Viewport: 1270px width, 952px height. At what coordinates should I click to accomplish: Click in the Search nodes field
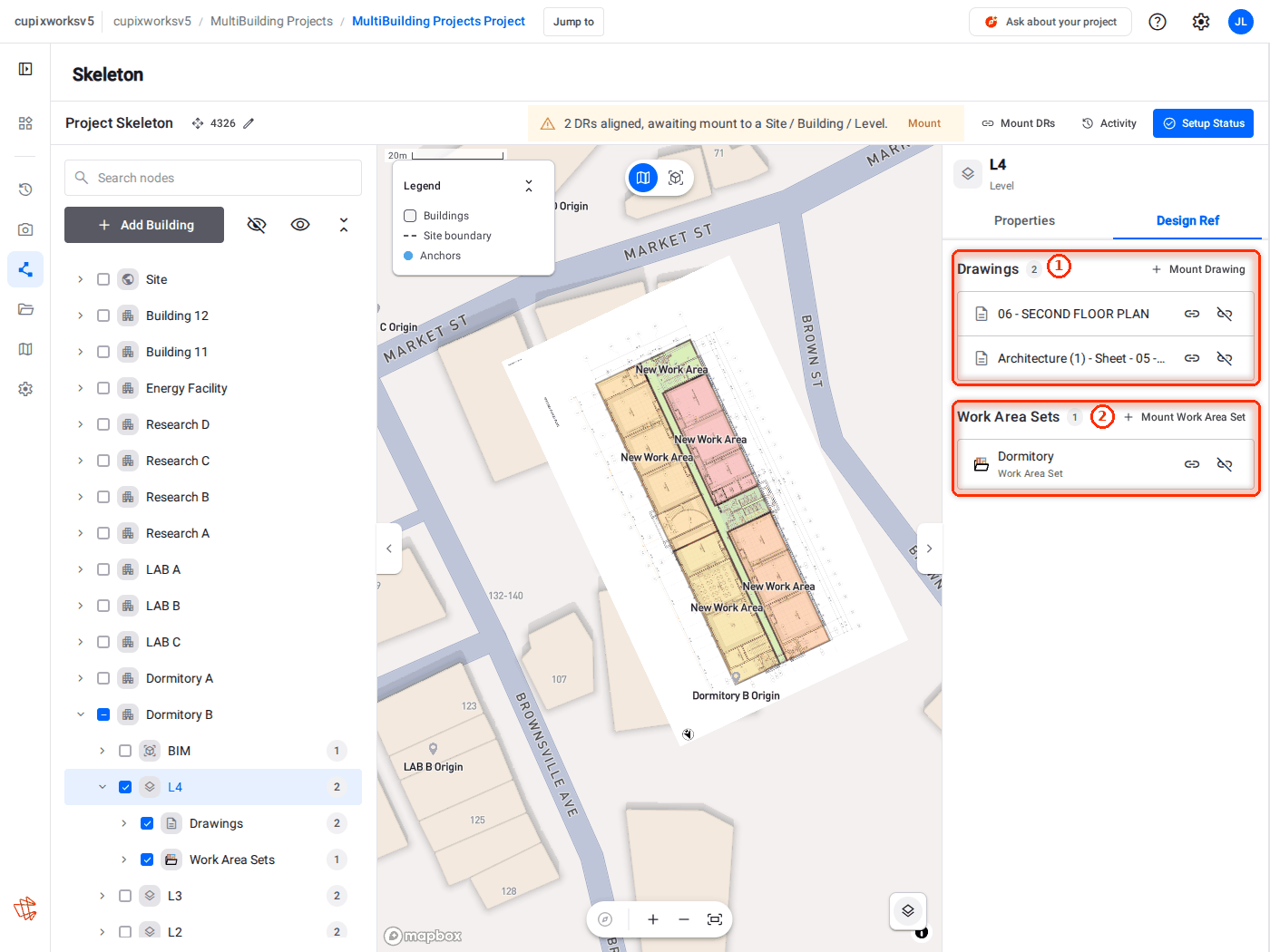pos(213,178)
